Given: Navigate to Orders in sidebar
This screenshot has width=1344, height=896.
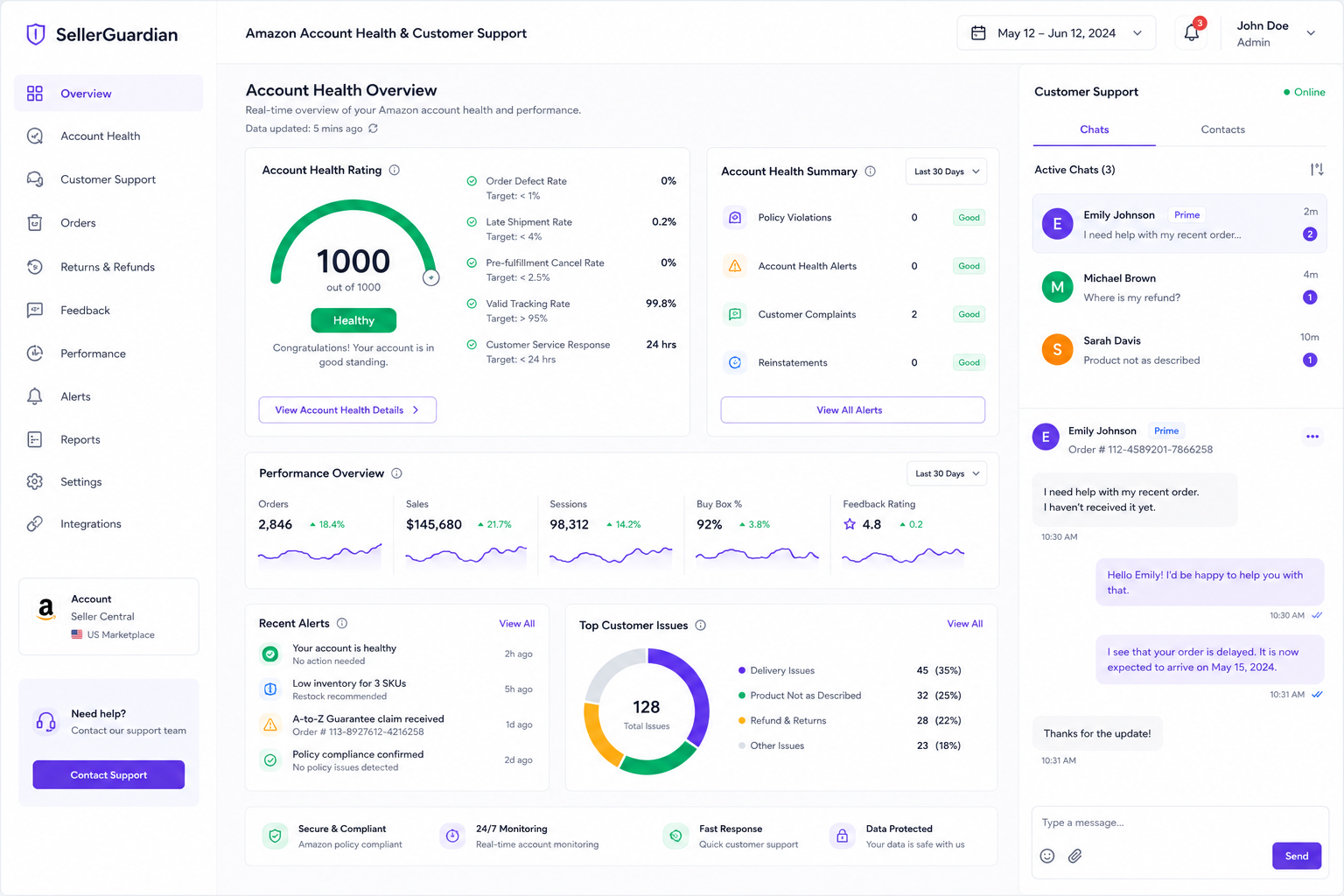Looking at the screenshot, I should click(108, 223).
